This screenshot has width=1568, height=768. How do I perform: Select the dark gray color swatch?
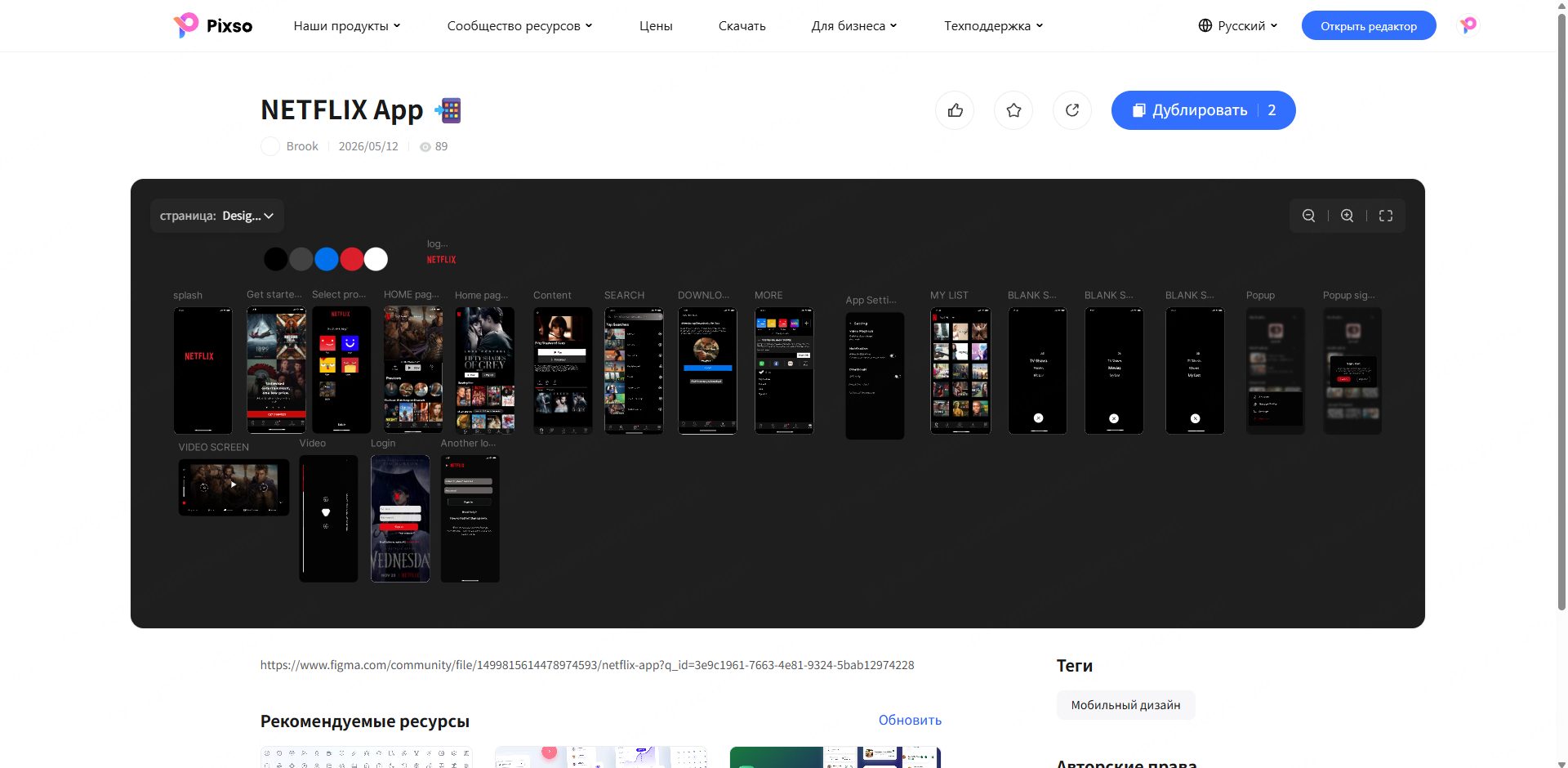coord(301,259)
